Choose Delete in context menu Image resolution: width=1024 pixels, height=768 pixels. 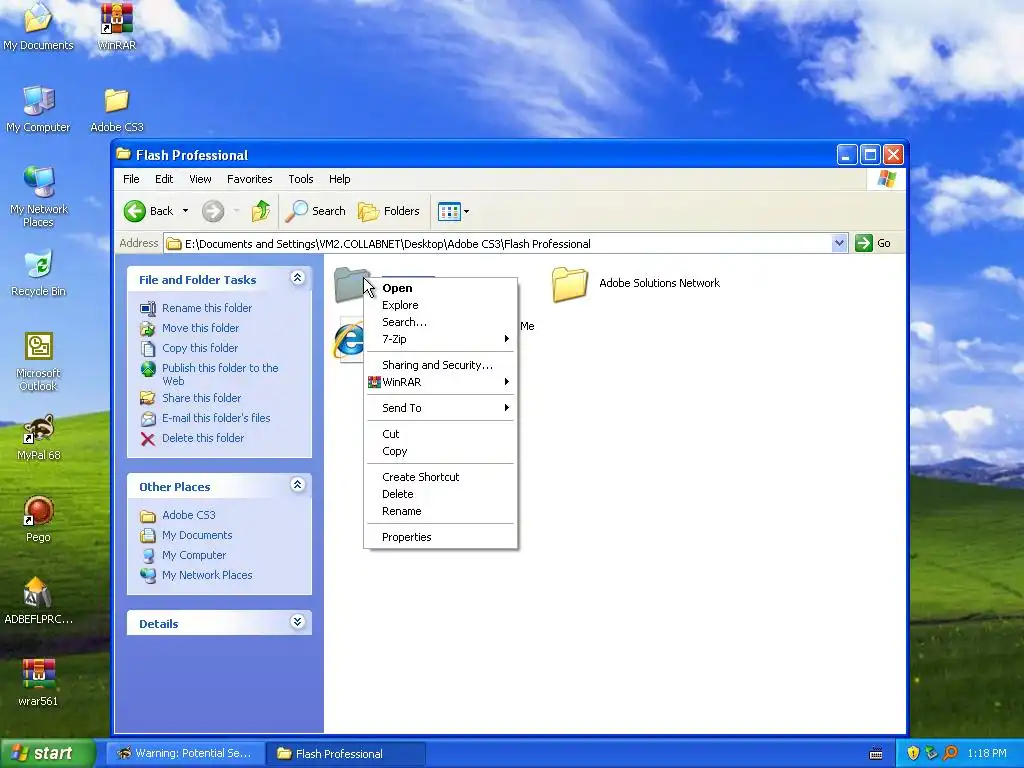pyautogui.click(x=441, y=494)
